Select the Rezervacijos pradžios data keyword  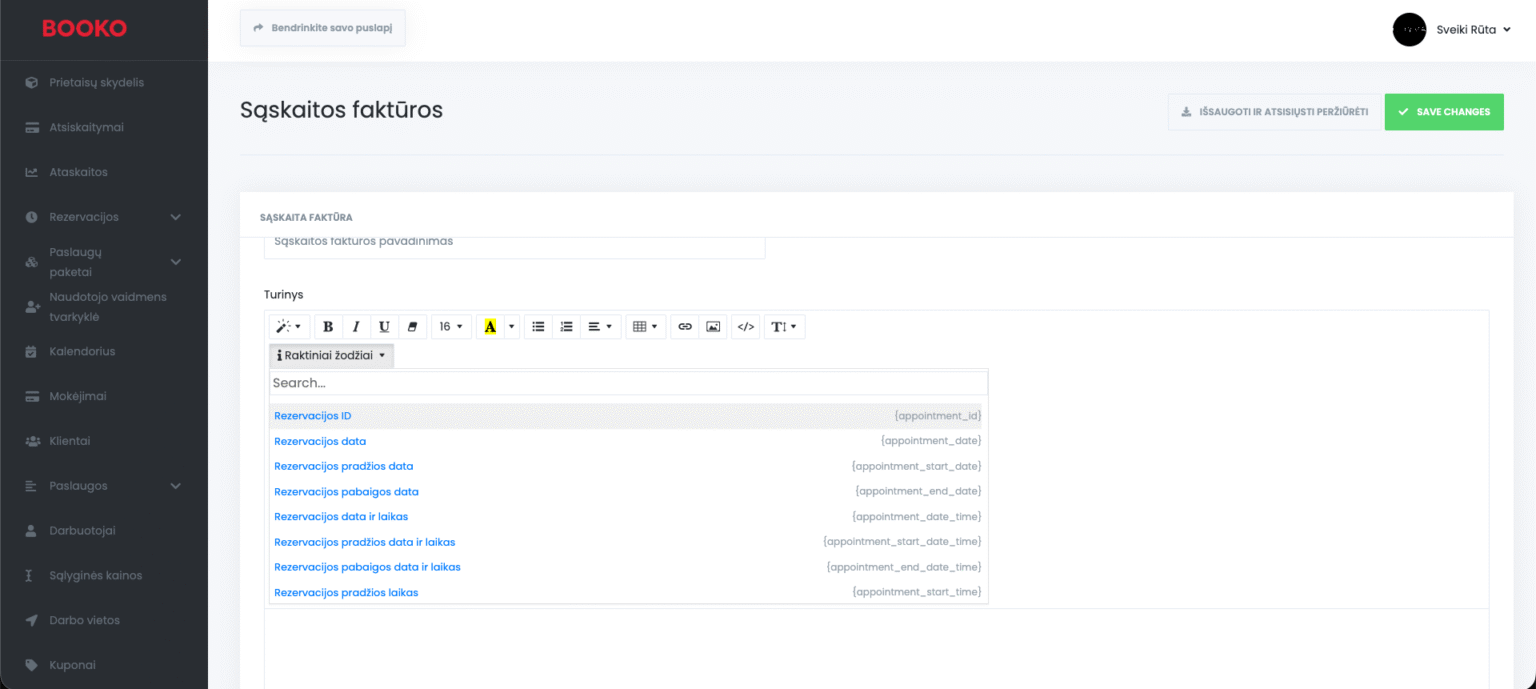343,466
